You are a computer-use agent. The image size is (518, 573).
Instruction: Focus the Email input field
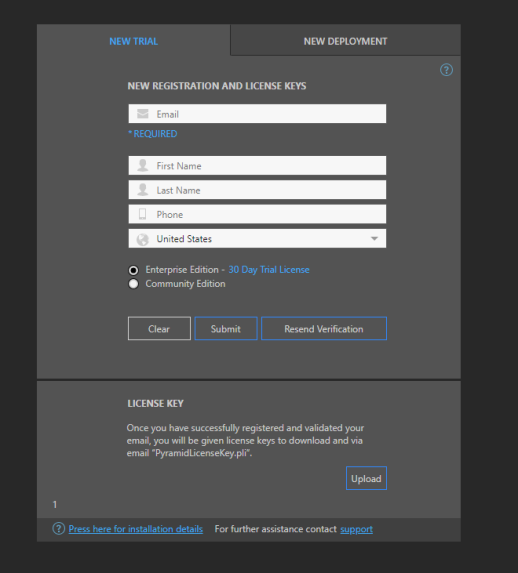point(257,114)
